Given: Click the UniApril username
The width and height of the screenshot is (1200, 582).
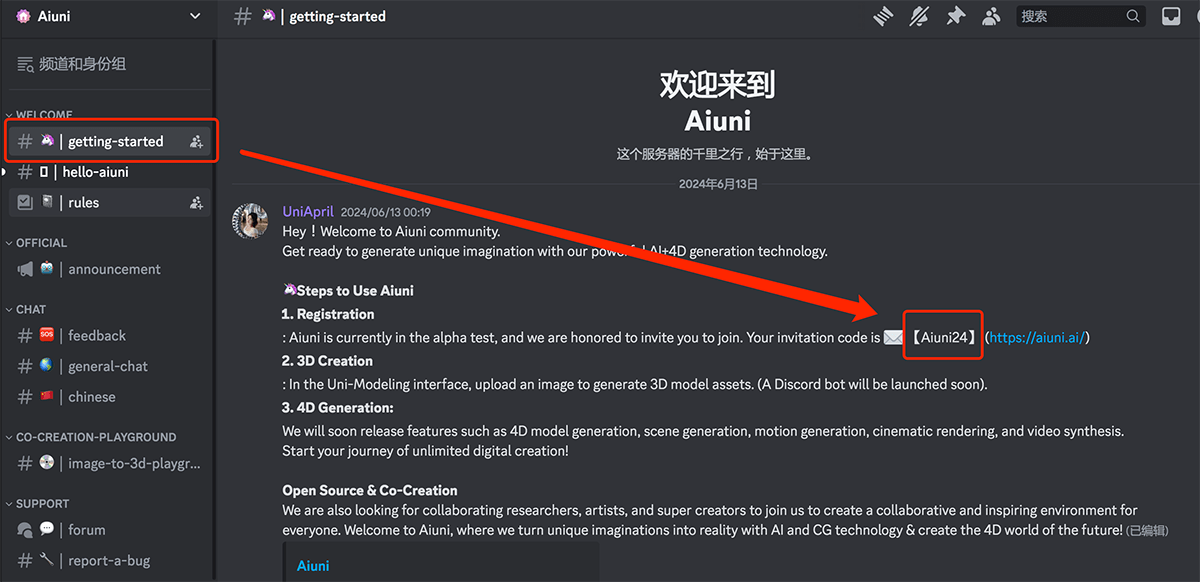Looking at the screenshot, I should pos(308,211).
